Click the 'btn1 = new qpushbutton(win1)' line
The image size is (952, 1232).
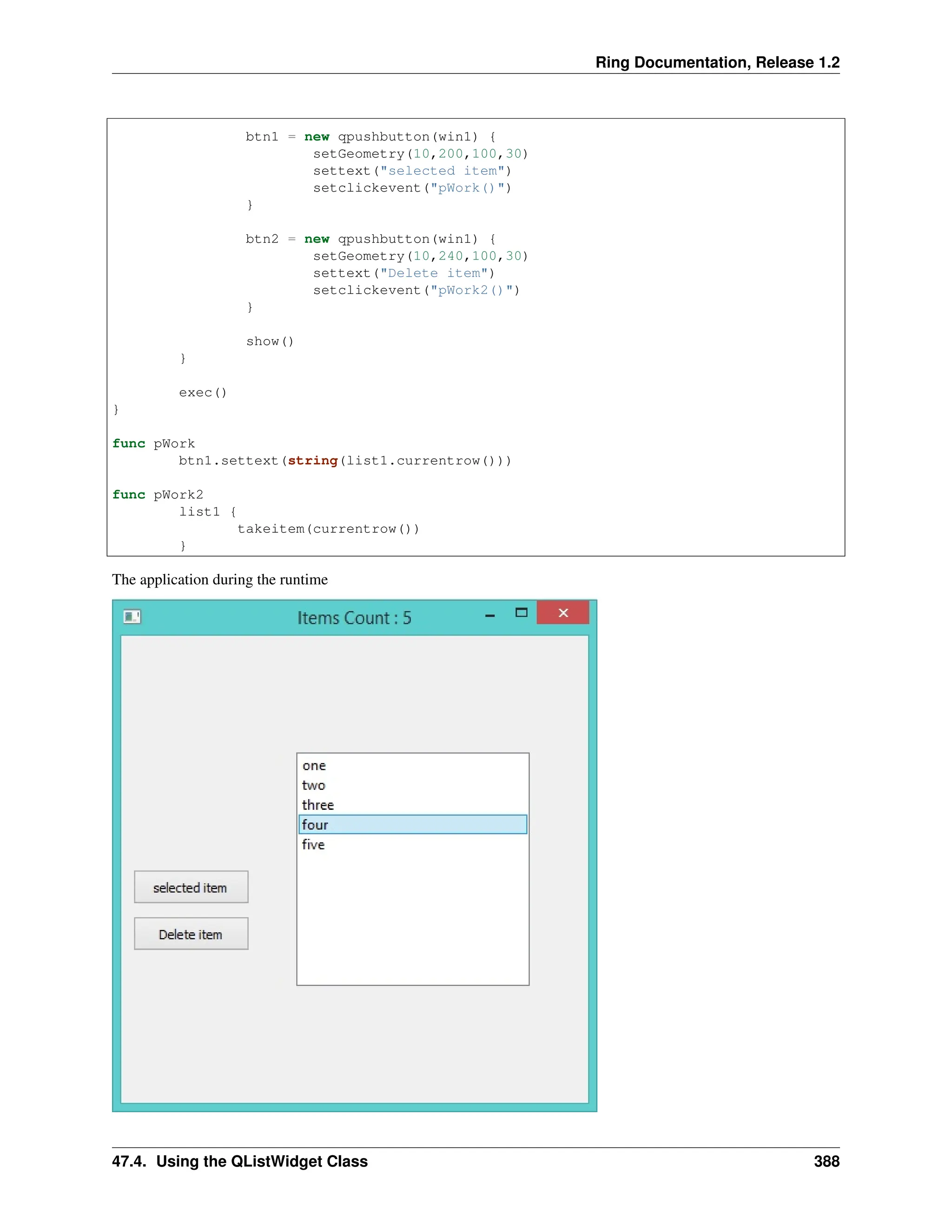370,137
